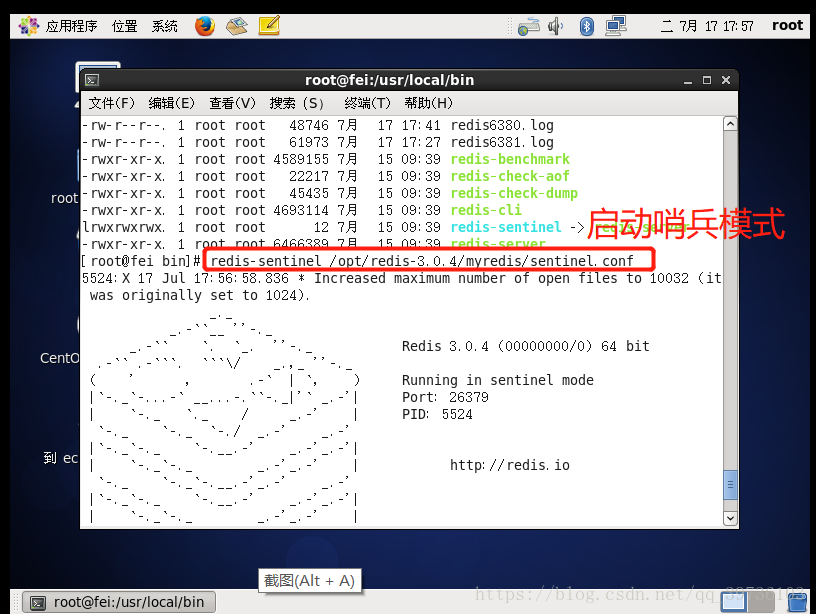
Task: Close the terminal window
Action: click(726, 80)
